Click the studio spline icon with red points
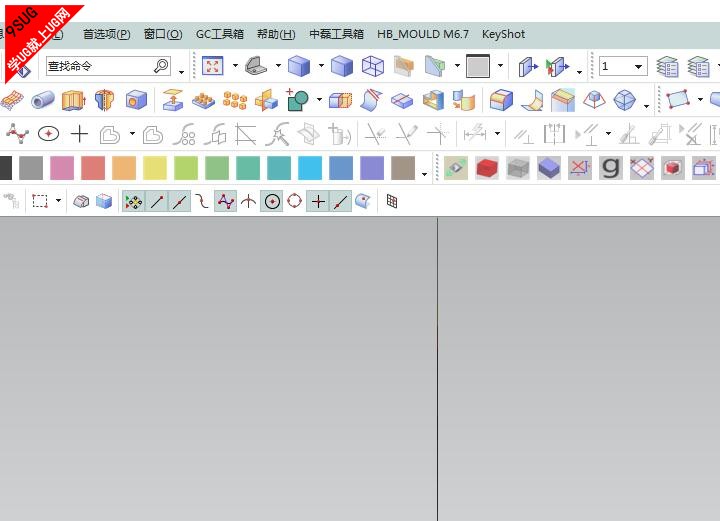 click(17, 134)
